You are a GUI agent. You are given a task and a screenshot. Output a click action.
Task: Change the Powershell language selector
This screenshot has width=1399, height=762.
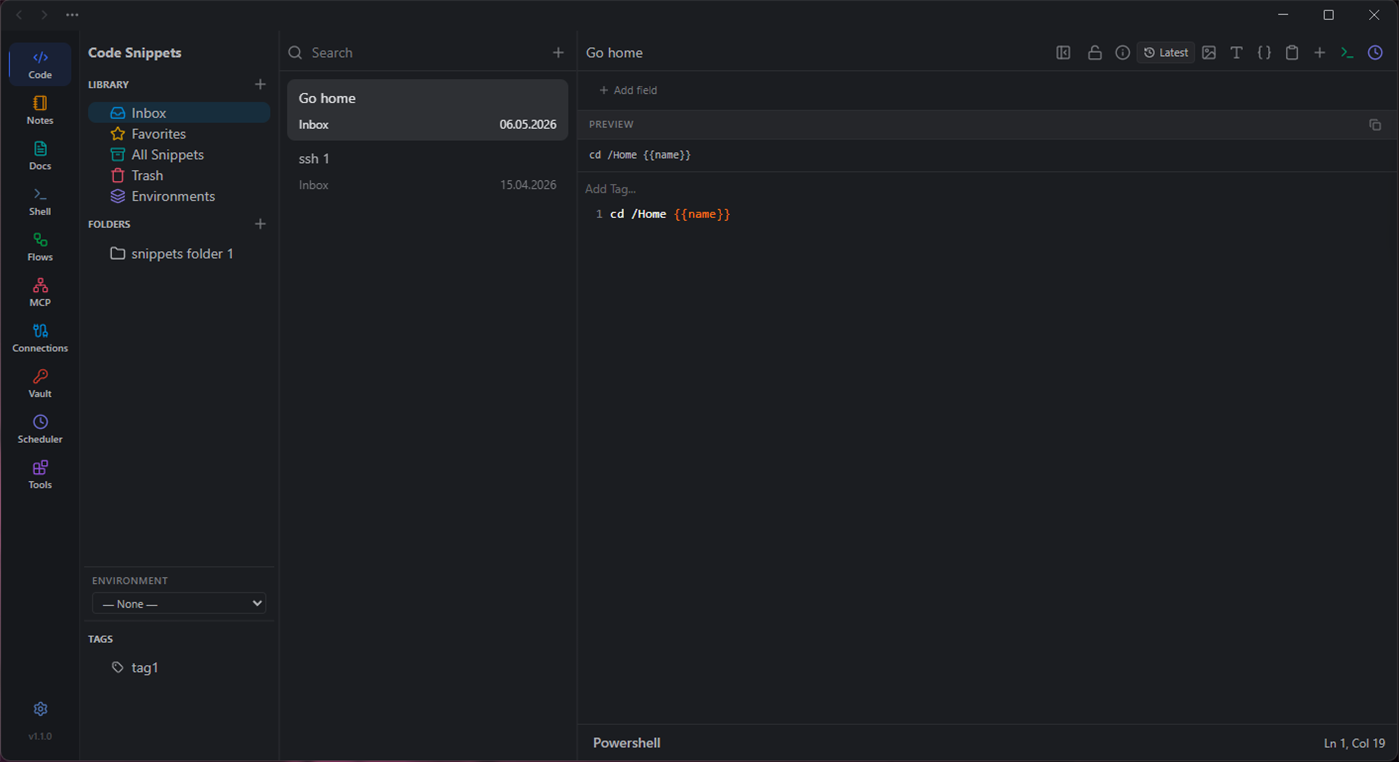click(x=627, y=743)
